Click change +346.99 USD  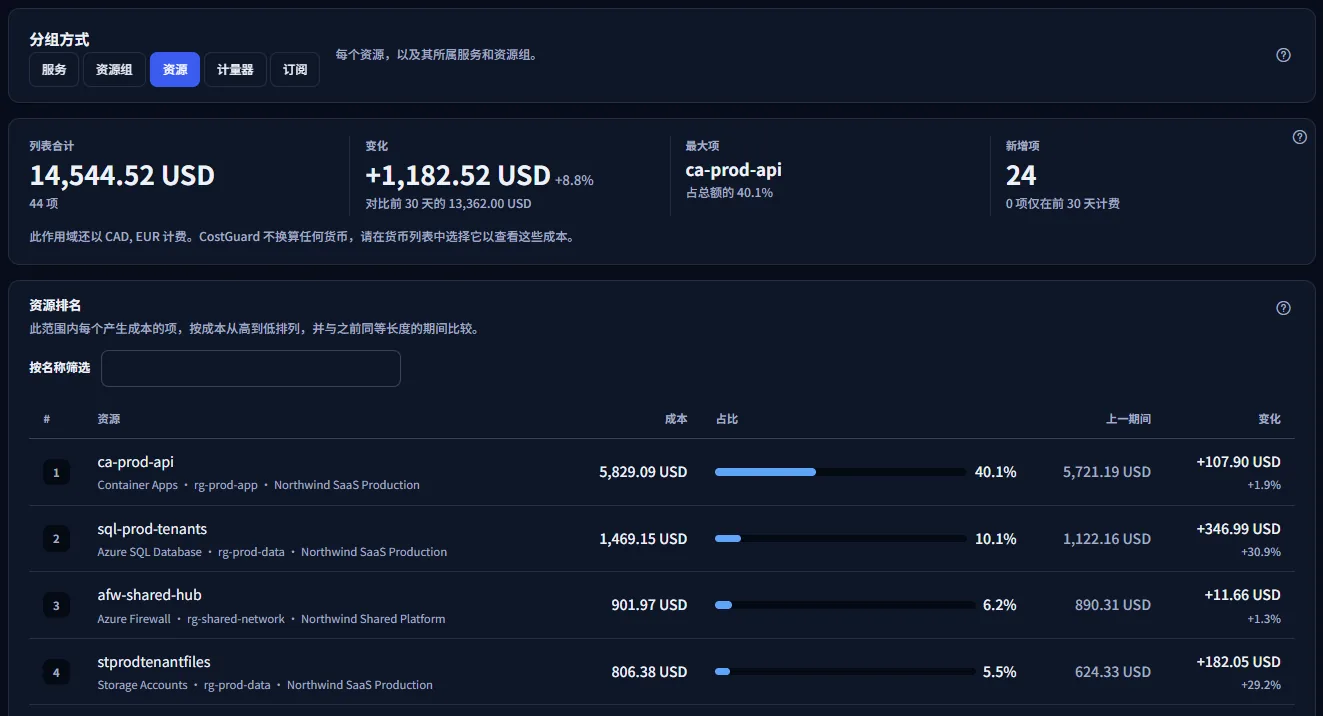(x=1238, y=529)
